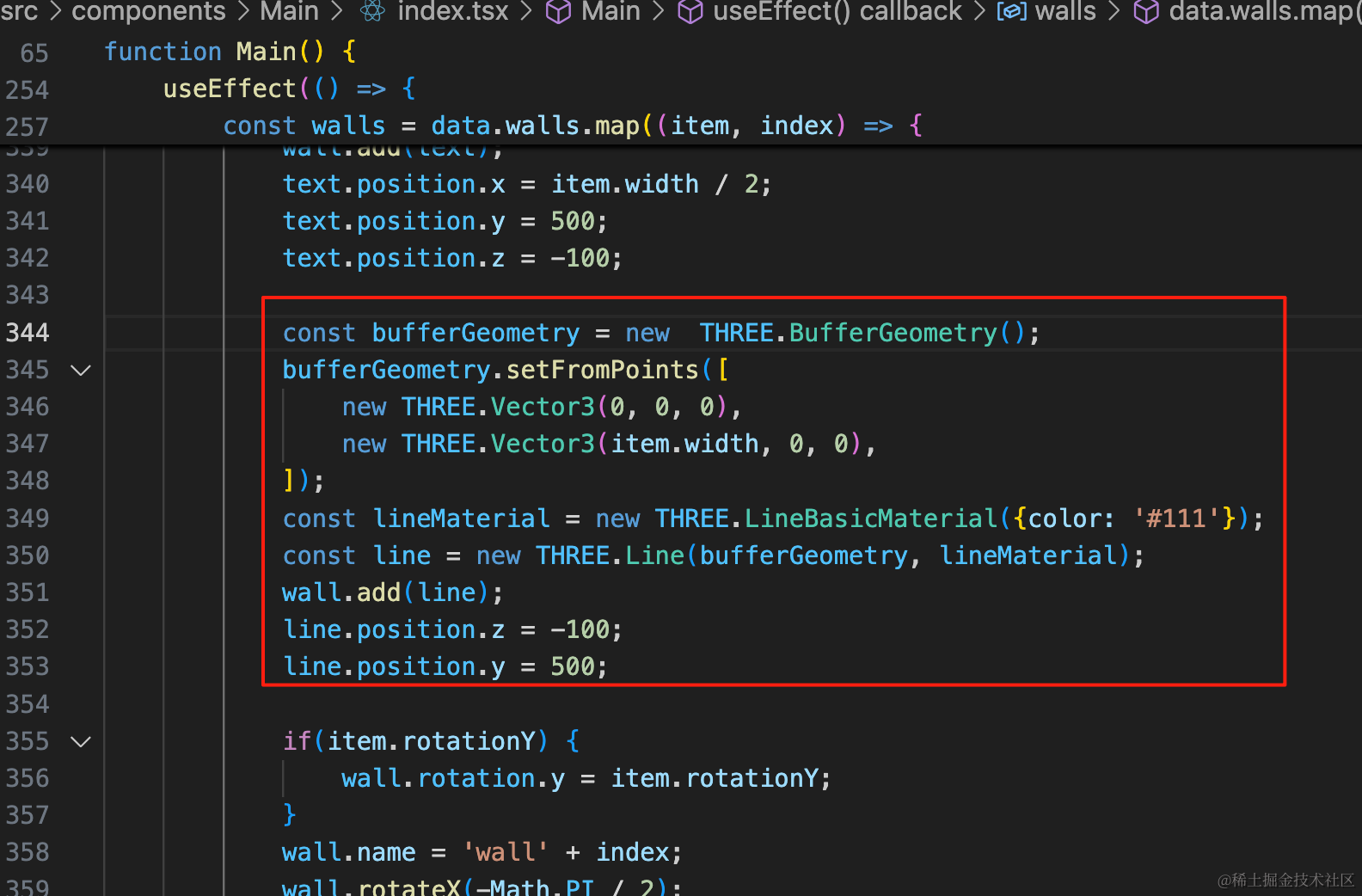The image size is (1362, 896).
Task: Click text.position.x assignment line
Action: (527, 184)
